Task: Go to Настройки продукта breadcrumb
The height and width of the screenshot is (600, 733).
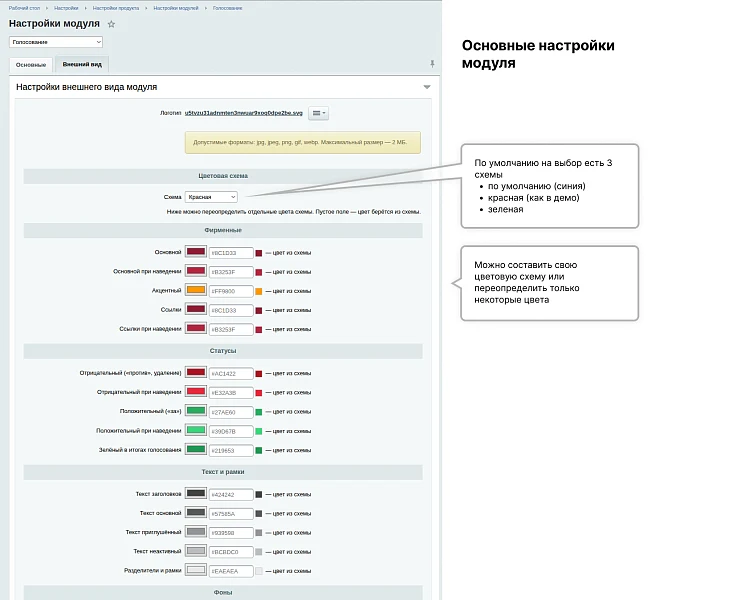Action: coord(116,8)
